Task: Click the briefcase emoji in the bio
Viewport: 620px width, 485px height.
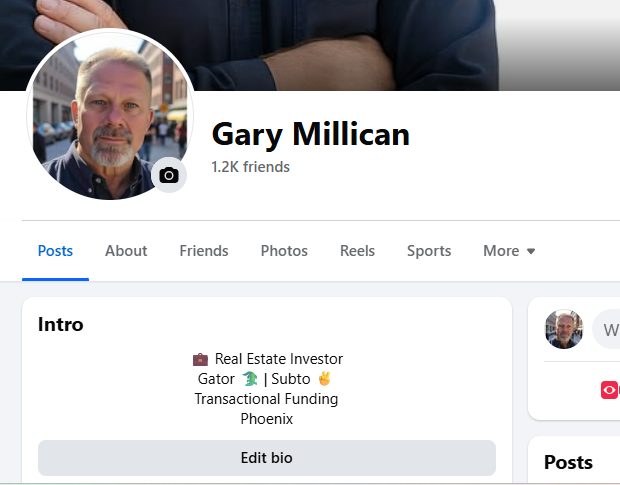Action: click(x=200, y=359)
